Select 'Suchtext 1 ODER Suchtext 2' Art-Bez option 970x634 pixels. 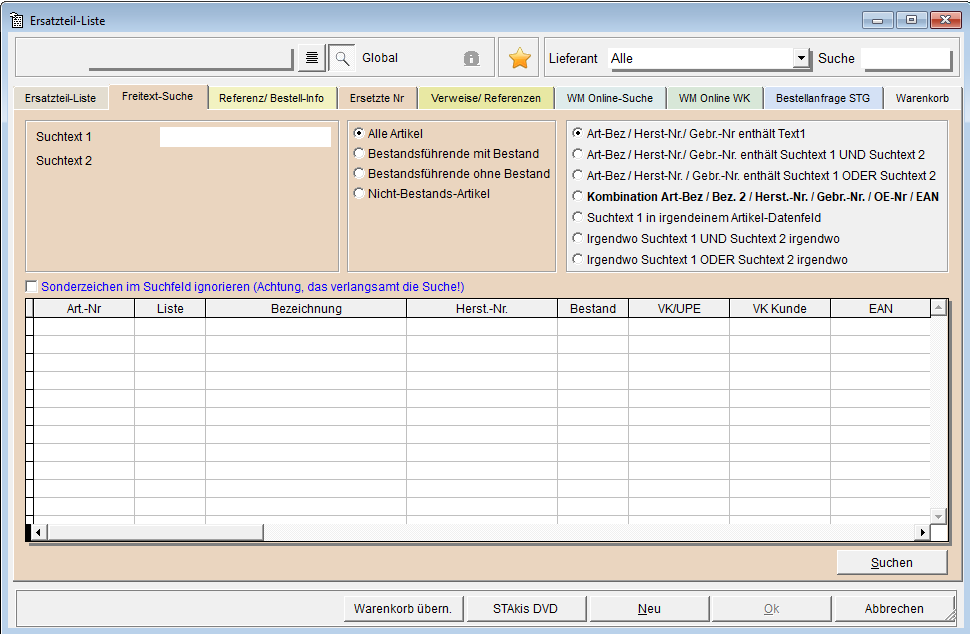click(578, 176)
